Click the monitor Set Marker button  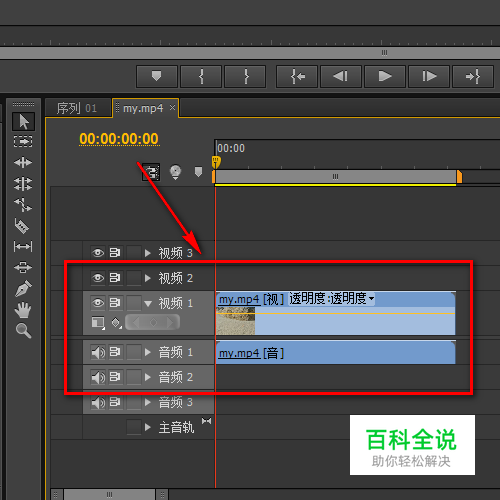coord(157,77)
